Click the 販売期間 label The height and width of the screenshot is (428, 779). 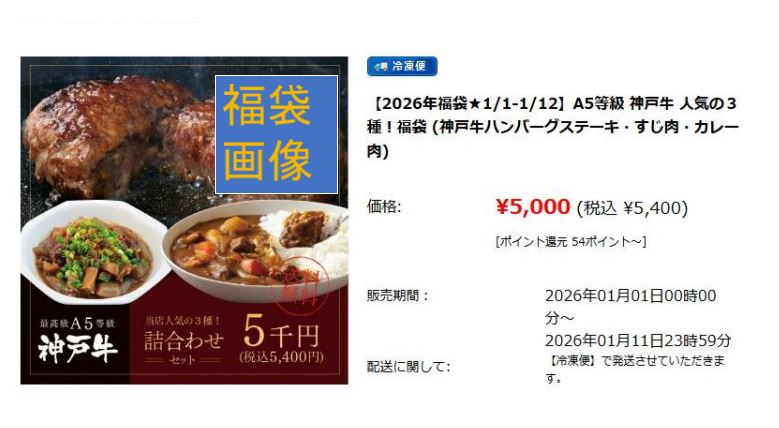coord(397,295)
